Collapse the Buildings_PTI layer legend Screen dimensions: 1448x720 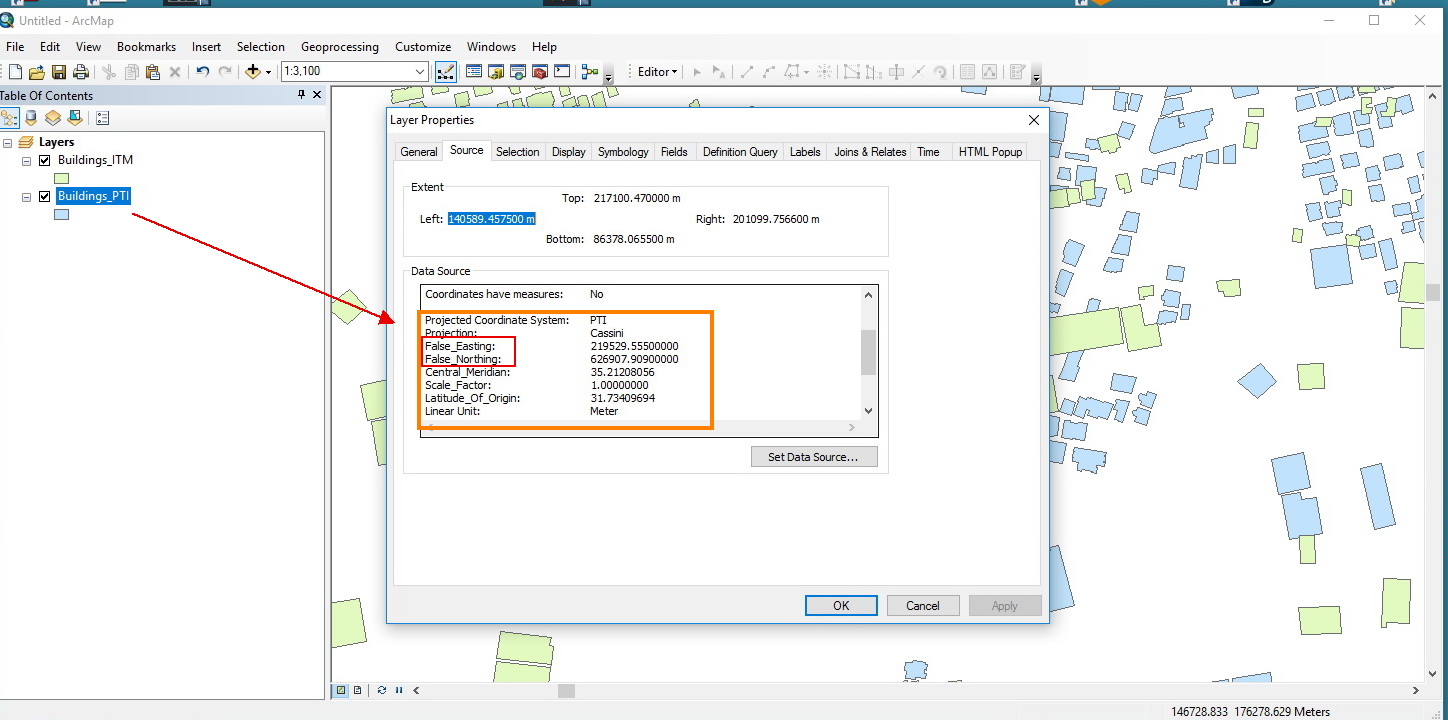tap(27, 196)
